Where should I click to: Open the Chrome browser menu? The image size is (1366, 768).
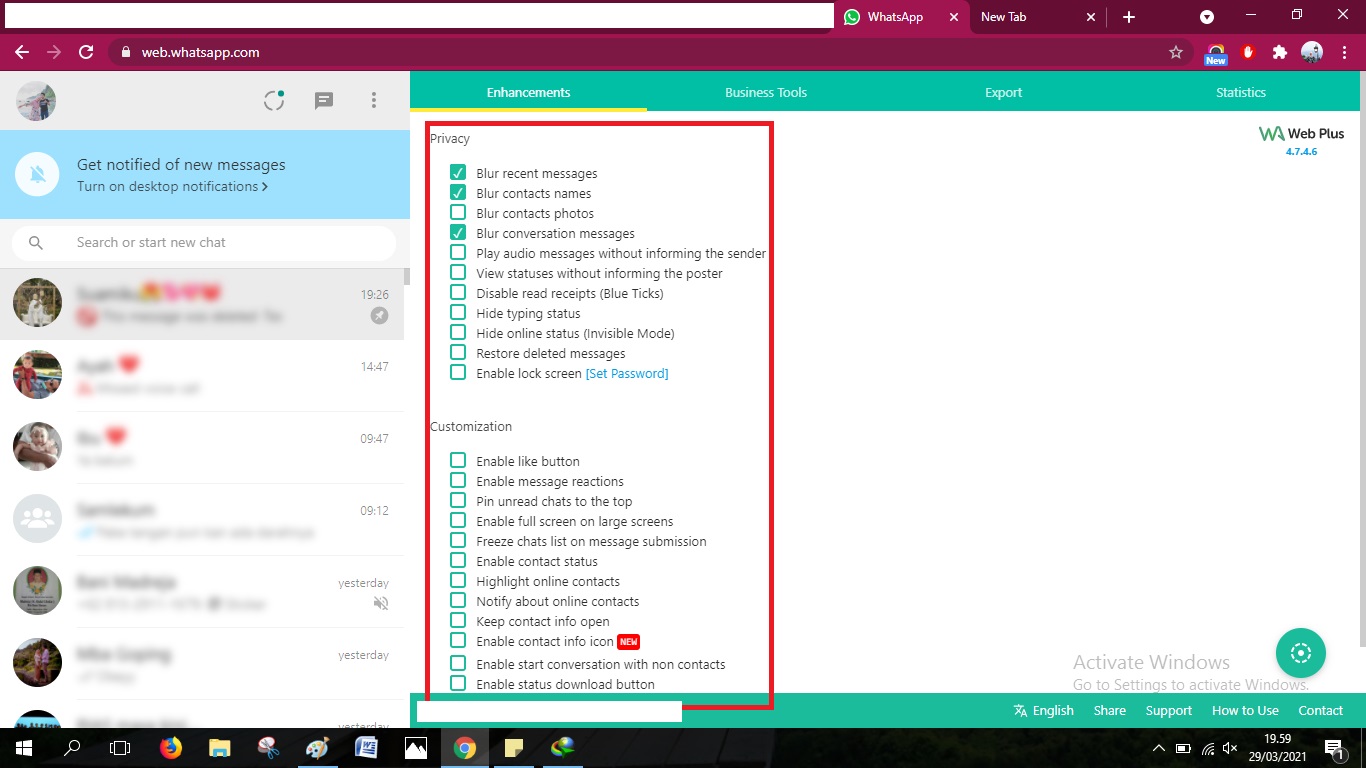point(1344,52)
